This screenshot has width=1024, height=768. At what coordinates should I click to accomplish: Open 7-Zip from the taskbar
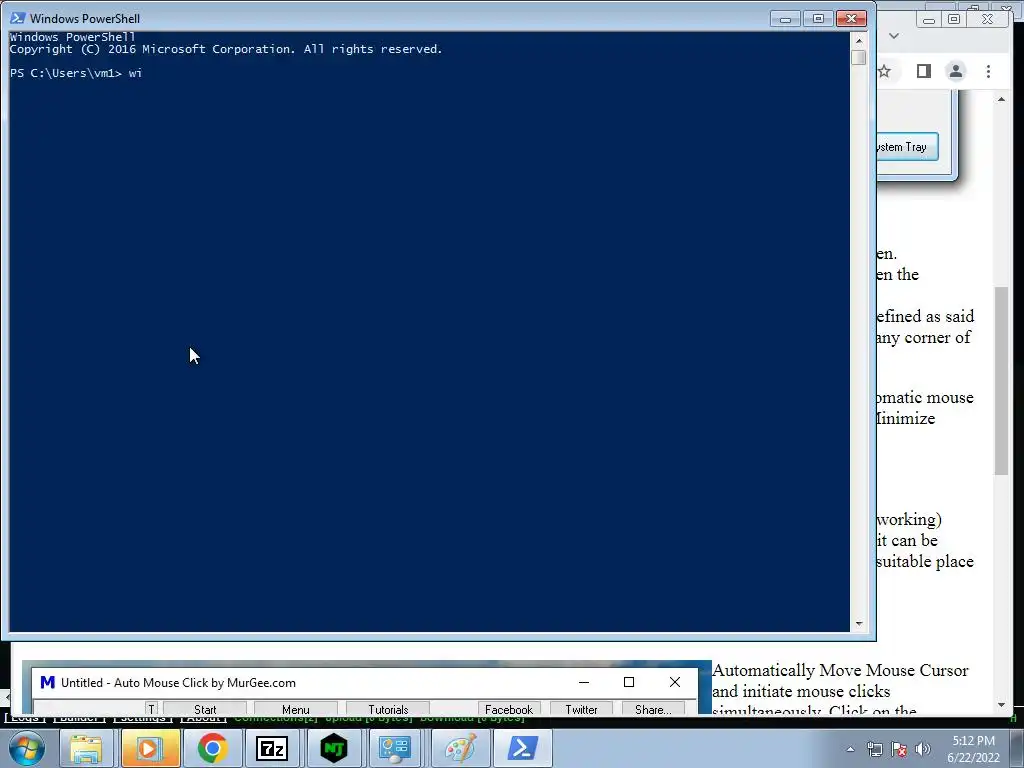coord(272,748)
